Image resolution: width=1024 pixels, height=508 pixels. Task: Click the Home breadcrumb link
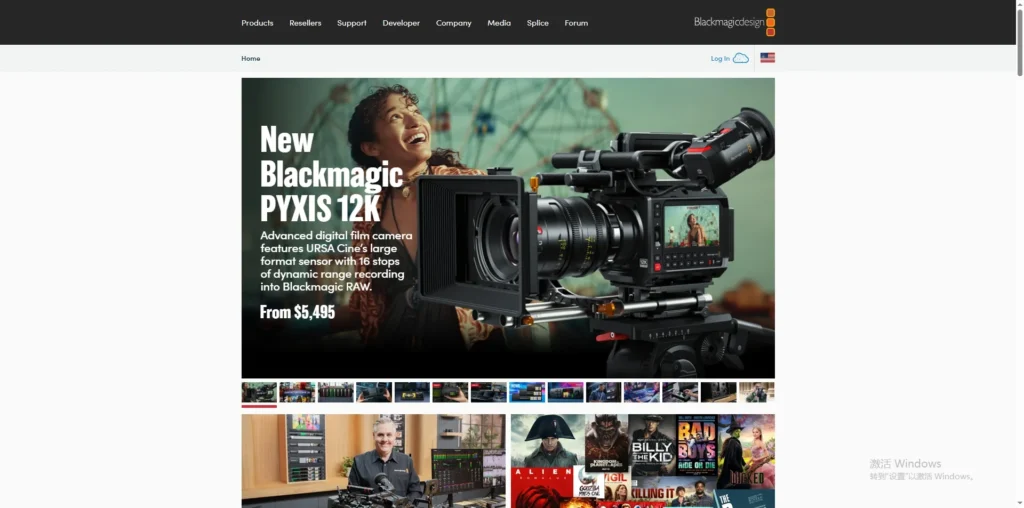click(250, 58)
